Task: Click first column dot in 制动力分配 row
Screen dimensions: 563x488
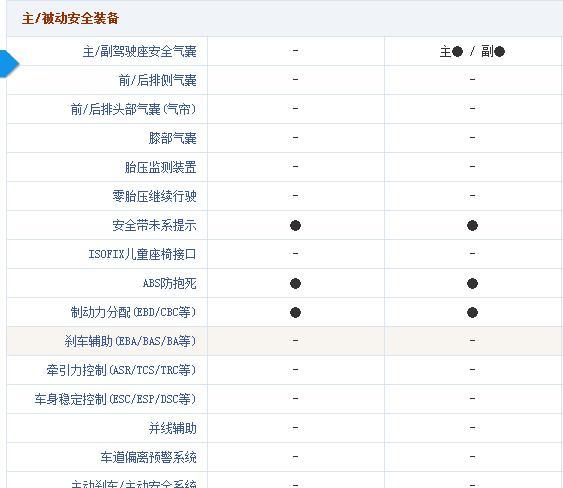Action: (295, 312)
